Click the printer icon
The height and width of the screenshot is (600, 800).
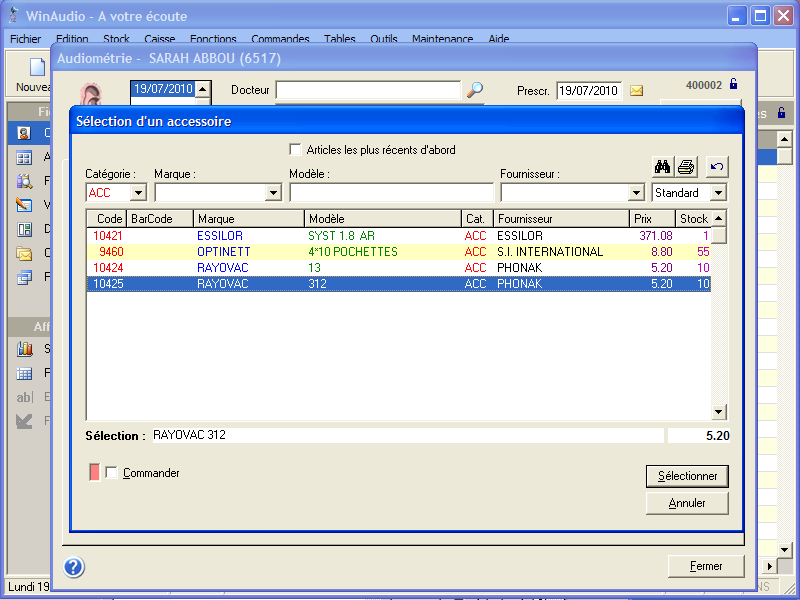(686, 166)
